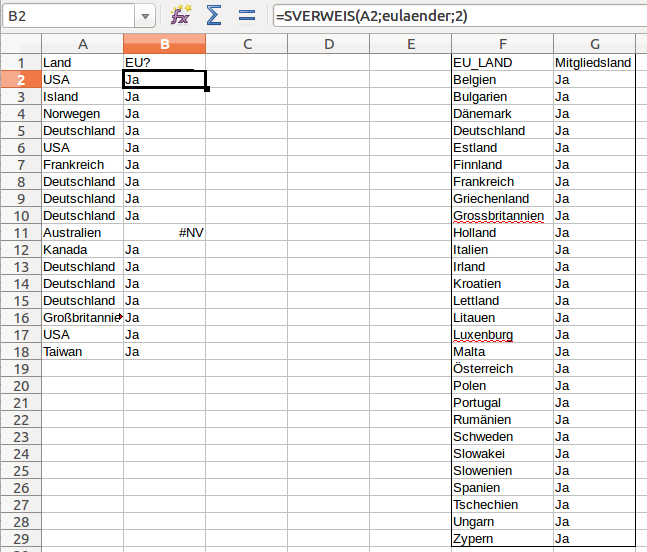Select the 'Kroatien' cell
Image resolution: width=647 pixels, height=552 pixels.
(x=503, y=284)
